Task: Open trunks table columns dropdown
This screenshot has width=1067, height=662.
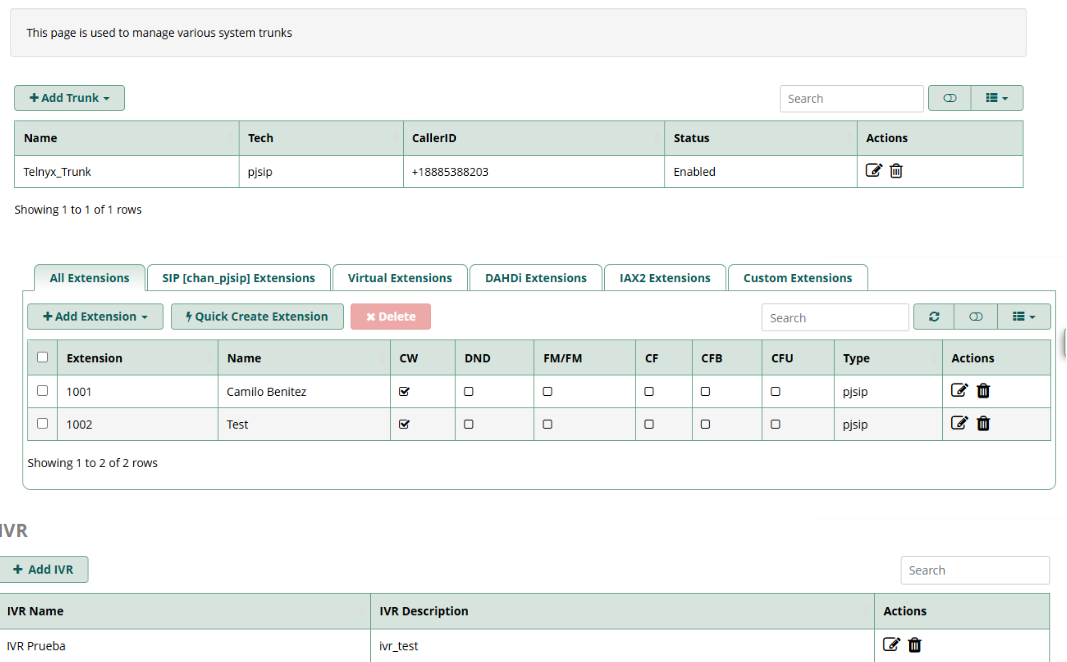Action: 997,98
